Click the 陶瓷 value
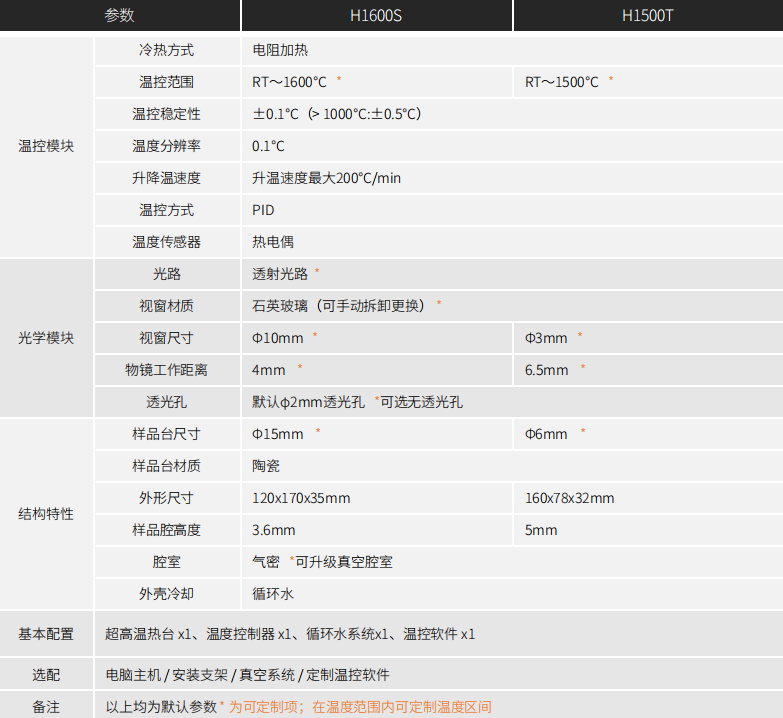 click(x=266, y=466)
